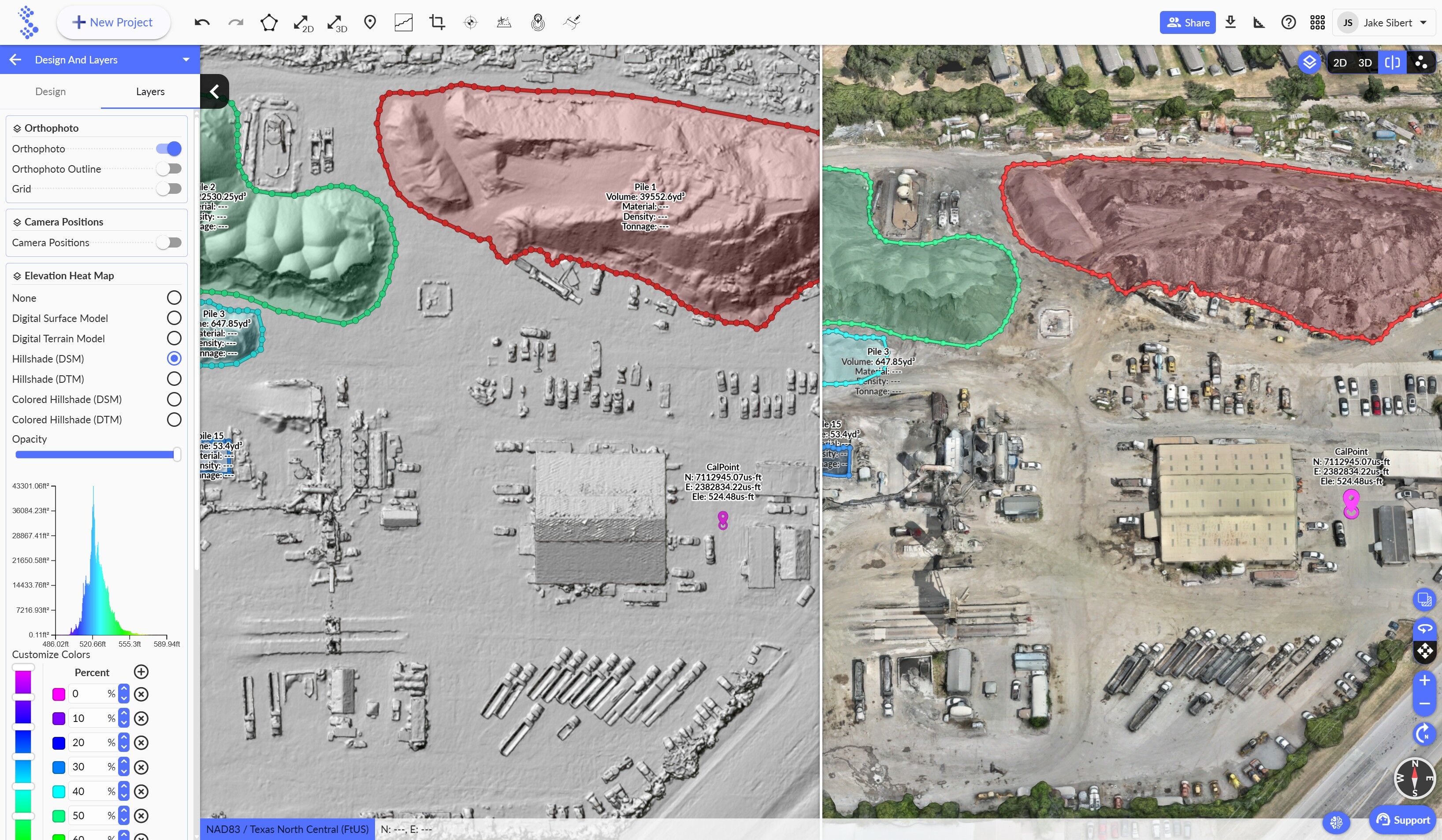Click the stepper for the 20 percent stop
1442x840 pixels.
[123, 743]
